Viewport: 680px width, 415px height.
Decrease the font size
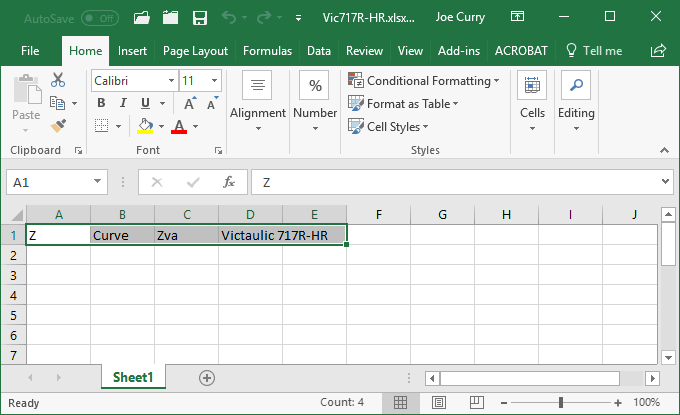tap(212, 103)
